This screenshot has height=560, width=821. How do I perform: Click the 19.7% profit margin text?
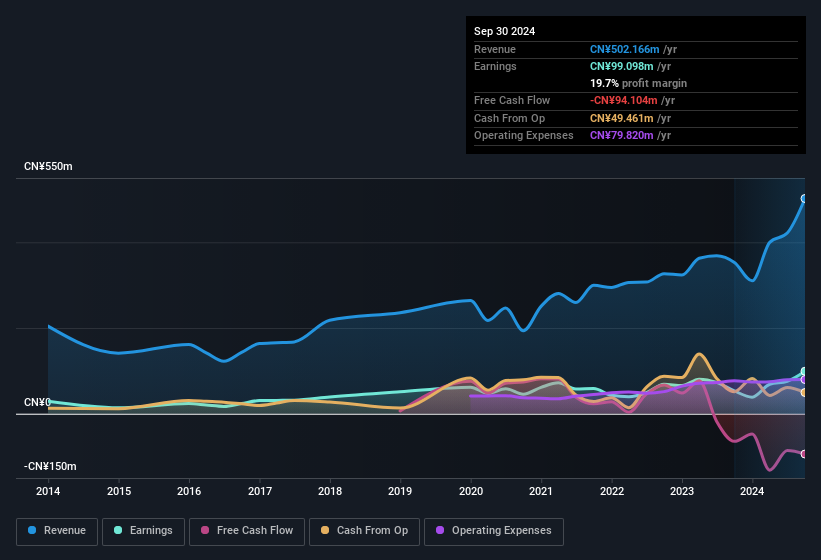click(638, 83)
